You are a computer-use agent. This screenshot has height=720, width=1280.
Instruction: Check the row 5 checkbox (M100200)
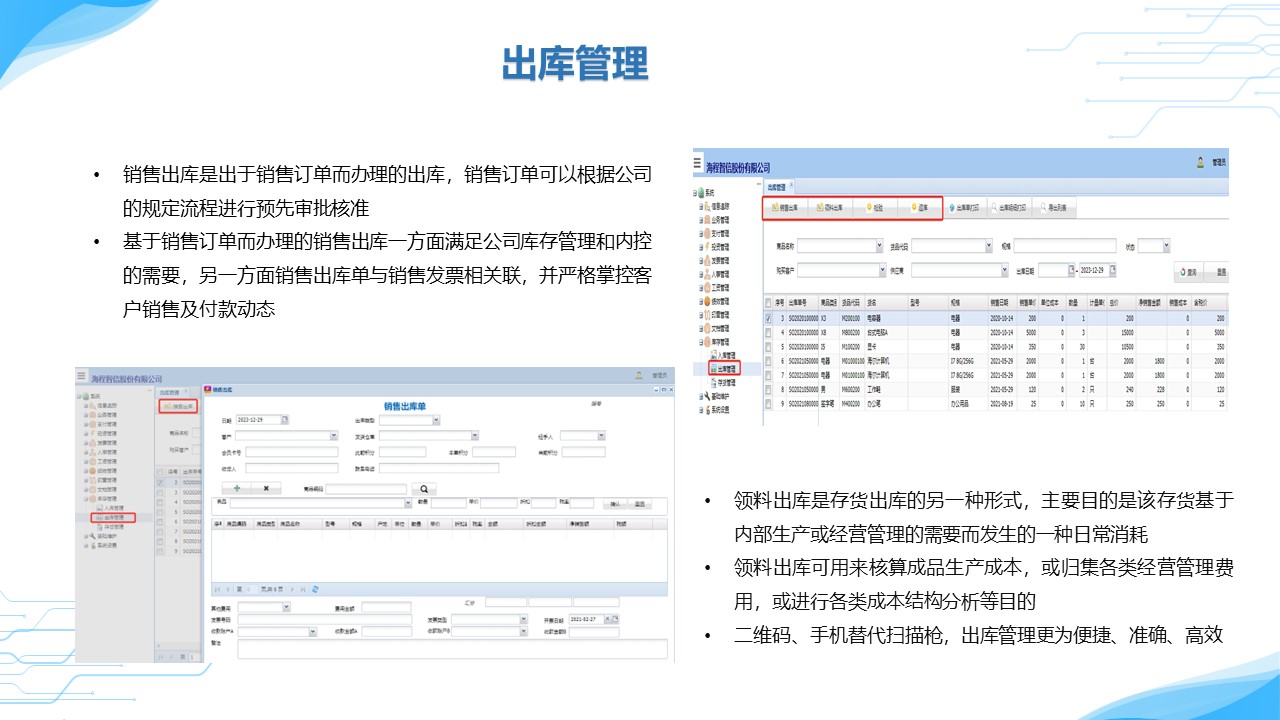click(768, 347)
